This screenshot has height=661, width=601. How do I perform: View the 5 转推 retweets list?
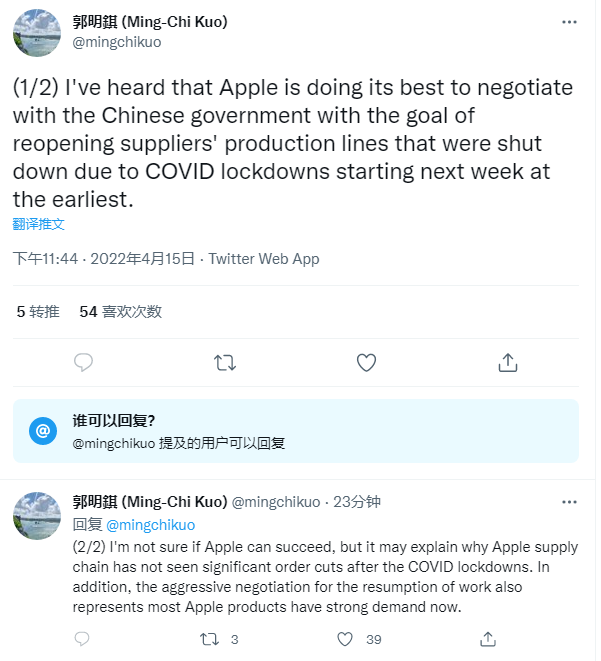(39, 311)
